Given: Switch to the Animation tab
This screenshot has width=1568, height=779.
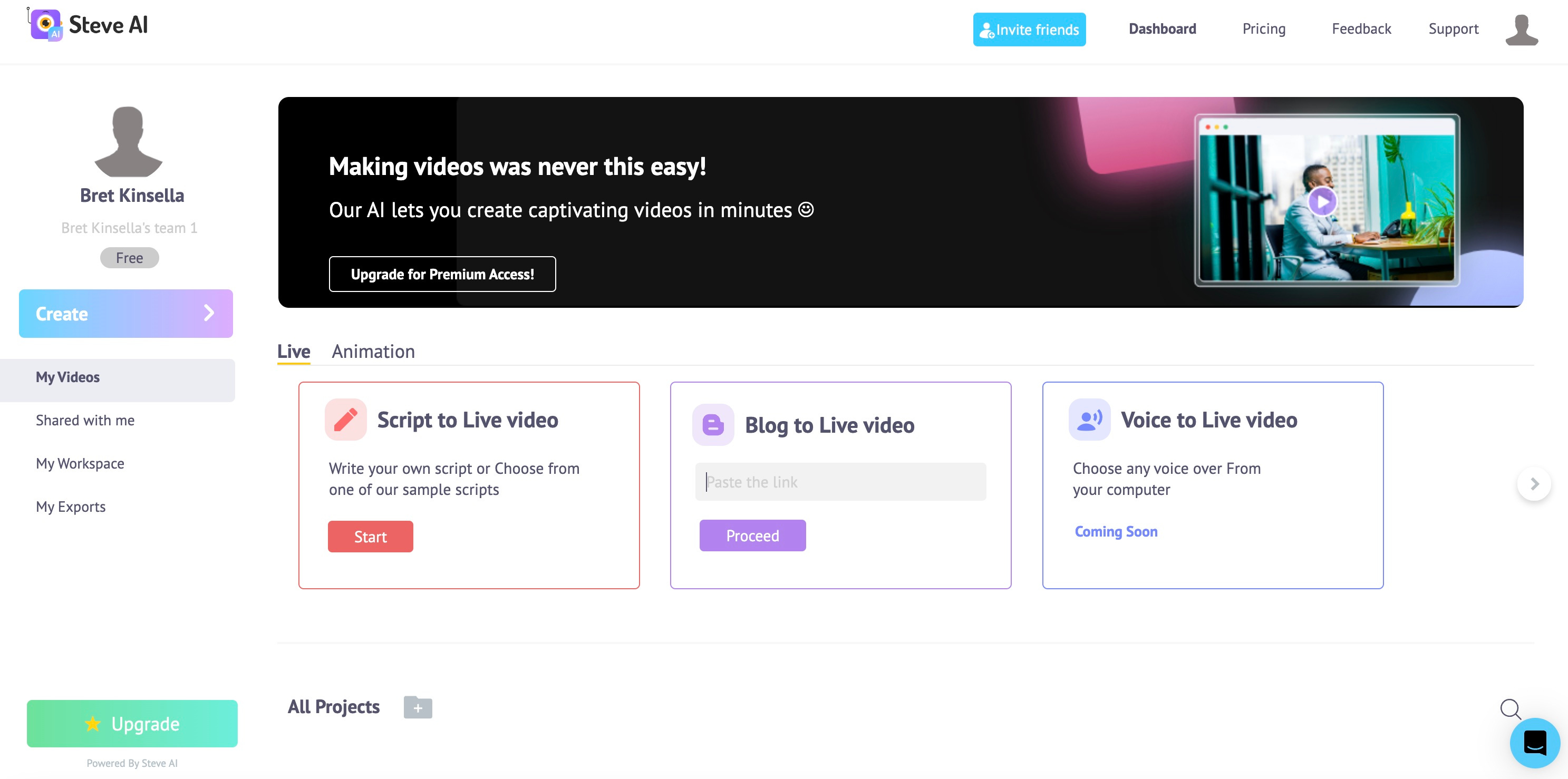Looking at the screenshot, I should pos(373,352).
